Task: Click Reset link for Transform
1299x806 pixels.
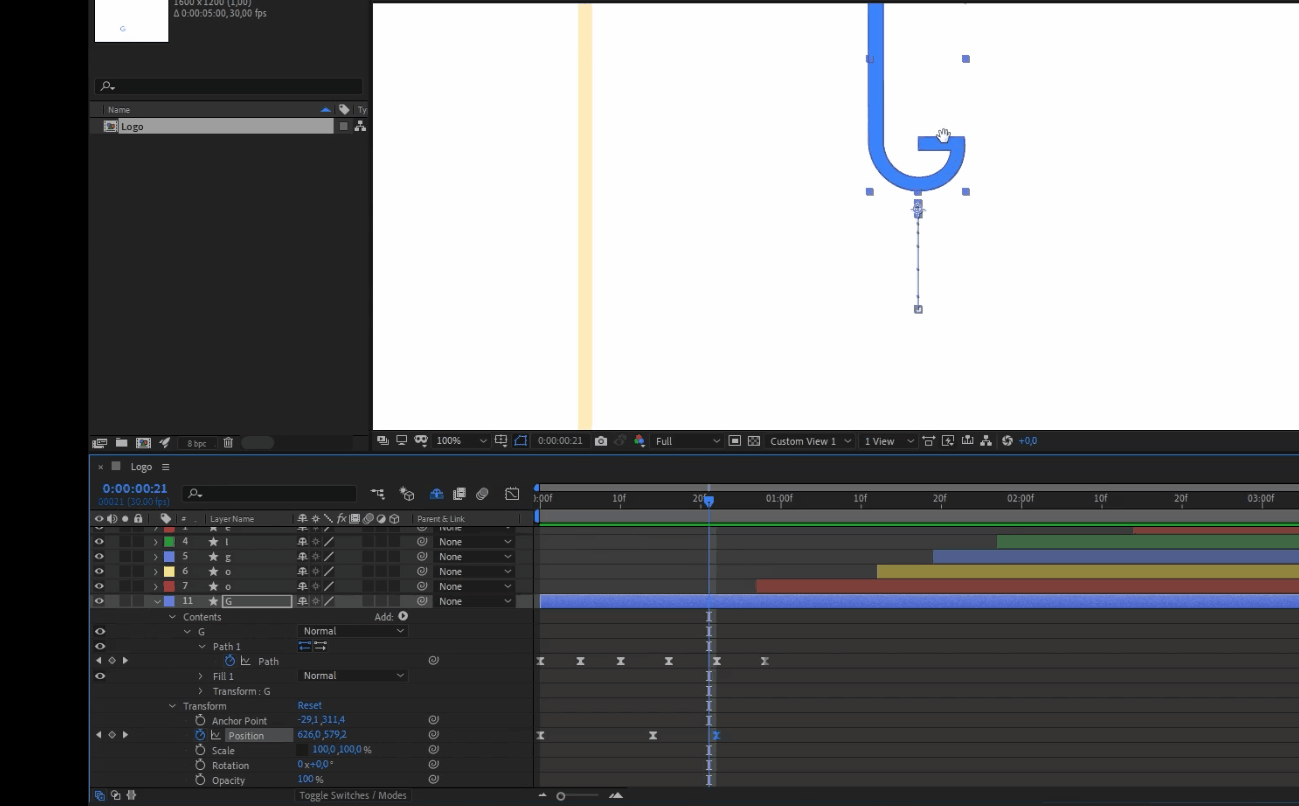Action: tap(309, 706)
